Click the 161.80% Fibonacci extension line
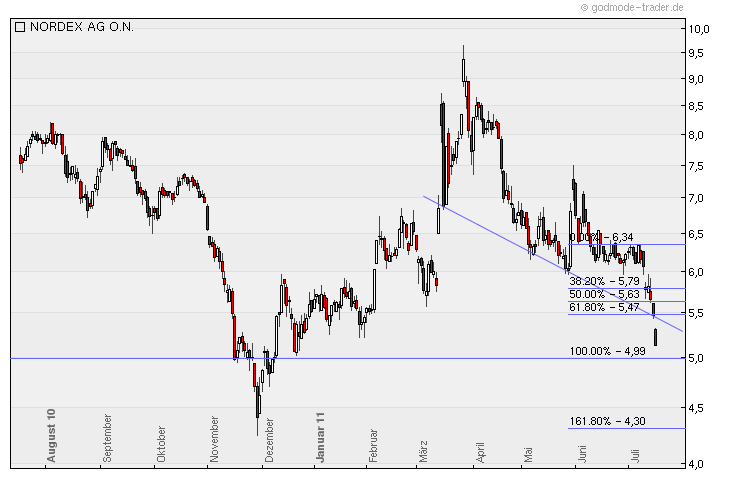730x481 pixels. 626,428
